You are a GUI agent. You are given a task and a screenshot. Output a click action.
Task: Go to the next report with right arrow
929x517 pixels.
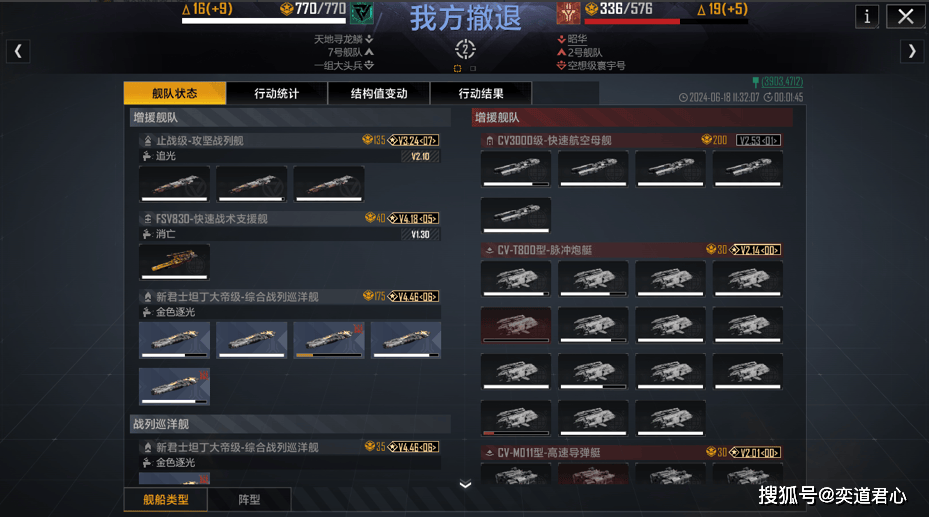point(912,52)
